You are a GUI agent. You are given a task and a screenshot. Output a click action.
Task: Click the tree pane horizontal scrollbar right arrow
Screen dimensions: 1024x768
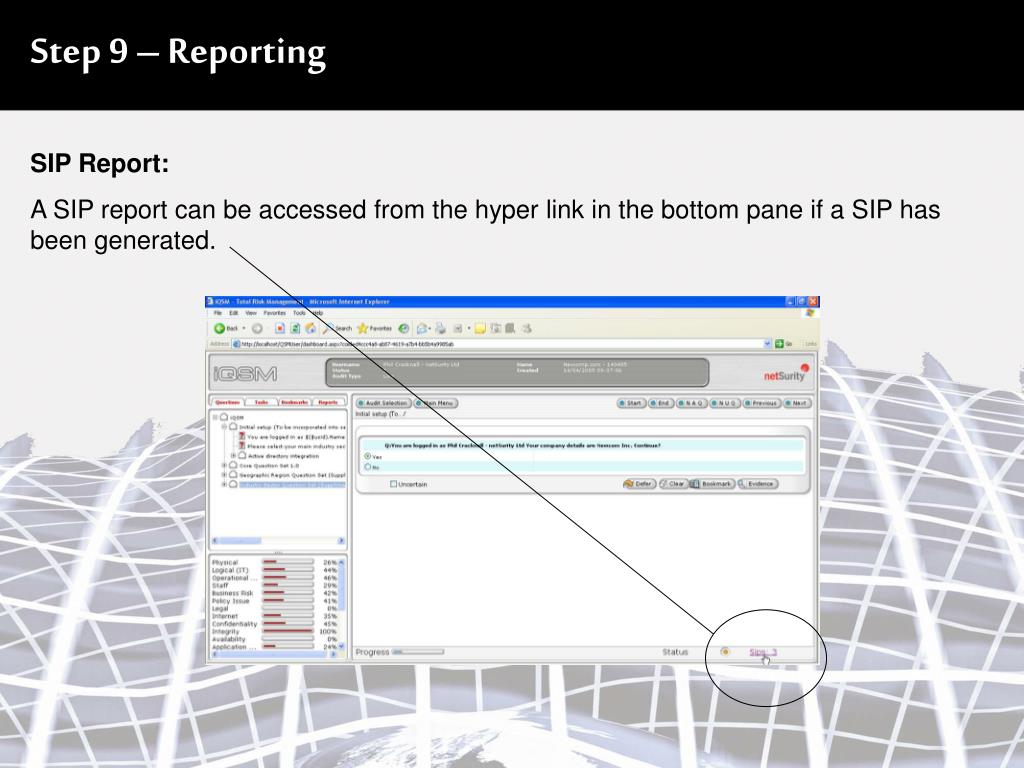click(x=341, y=541)
